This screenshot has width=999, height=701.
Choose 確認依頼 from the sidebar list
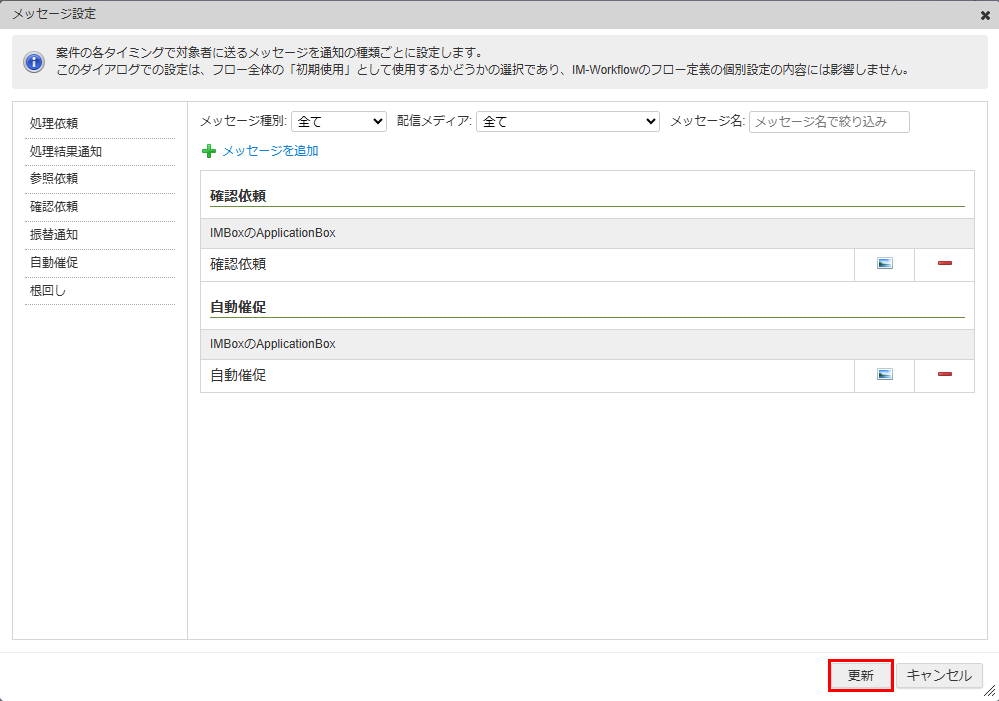(x=54, y=207)
